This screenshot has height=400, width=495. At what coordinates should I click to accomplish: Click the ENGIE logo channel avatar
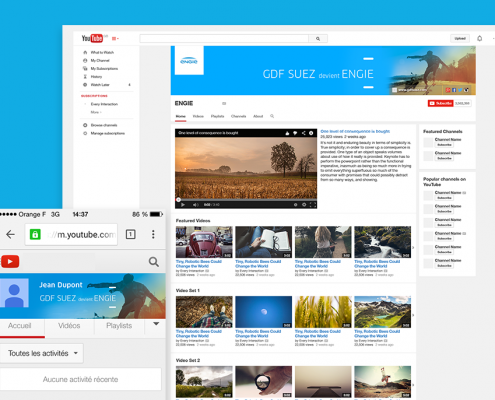point(189,60)
